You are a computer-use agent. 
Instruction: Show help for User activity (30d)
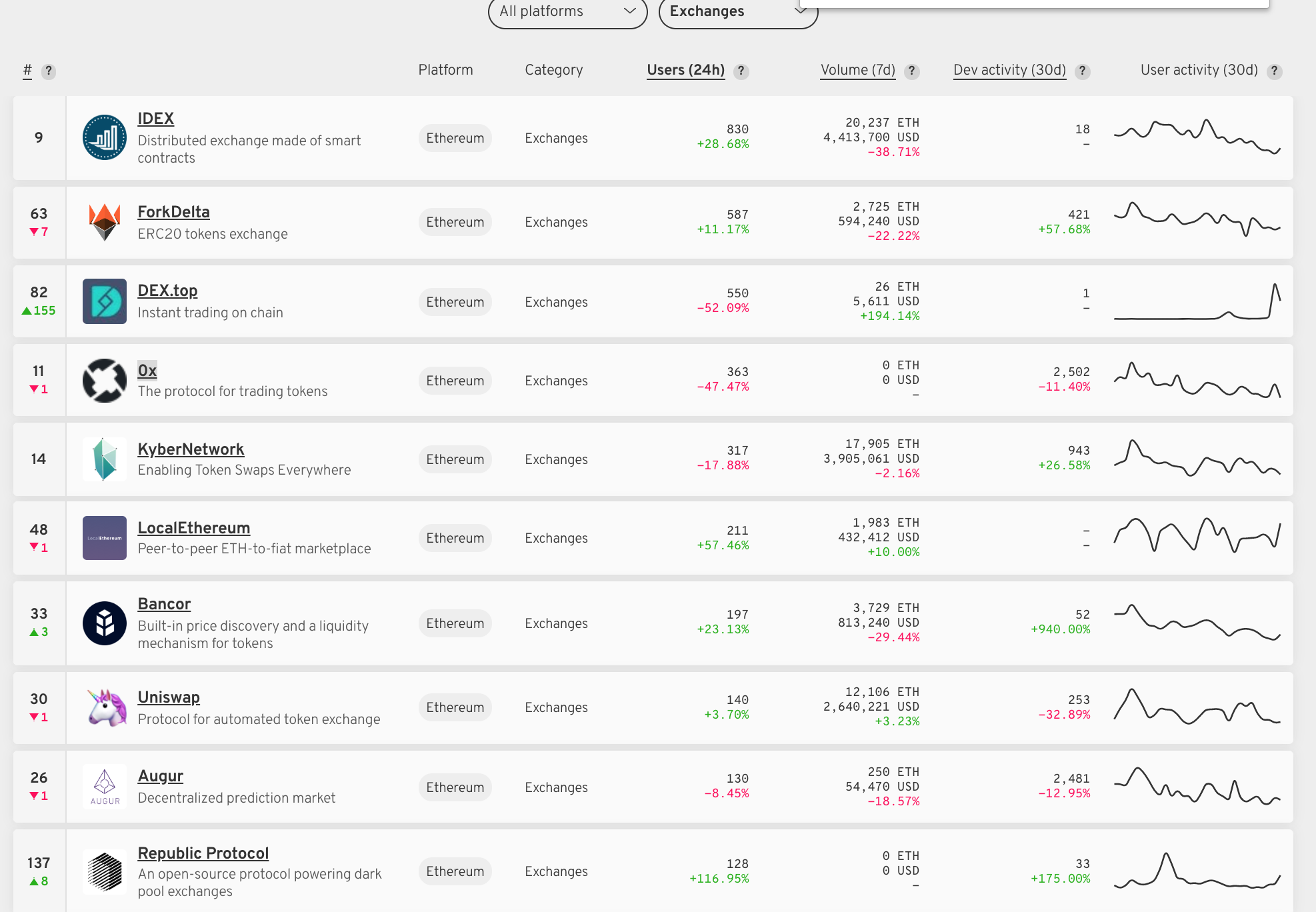(1274, 71)
